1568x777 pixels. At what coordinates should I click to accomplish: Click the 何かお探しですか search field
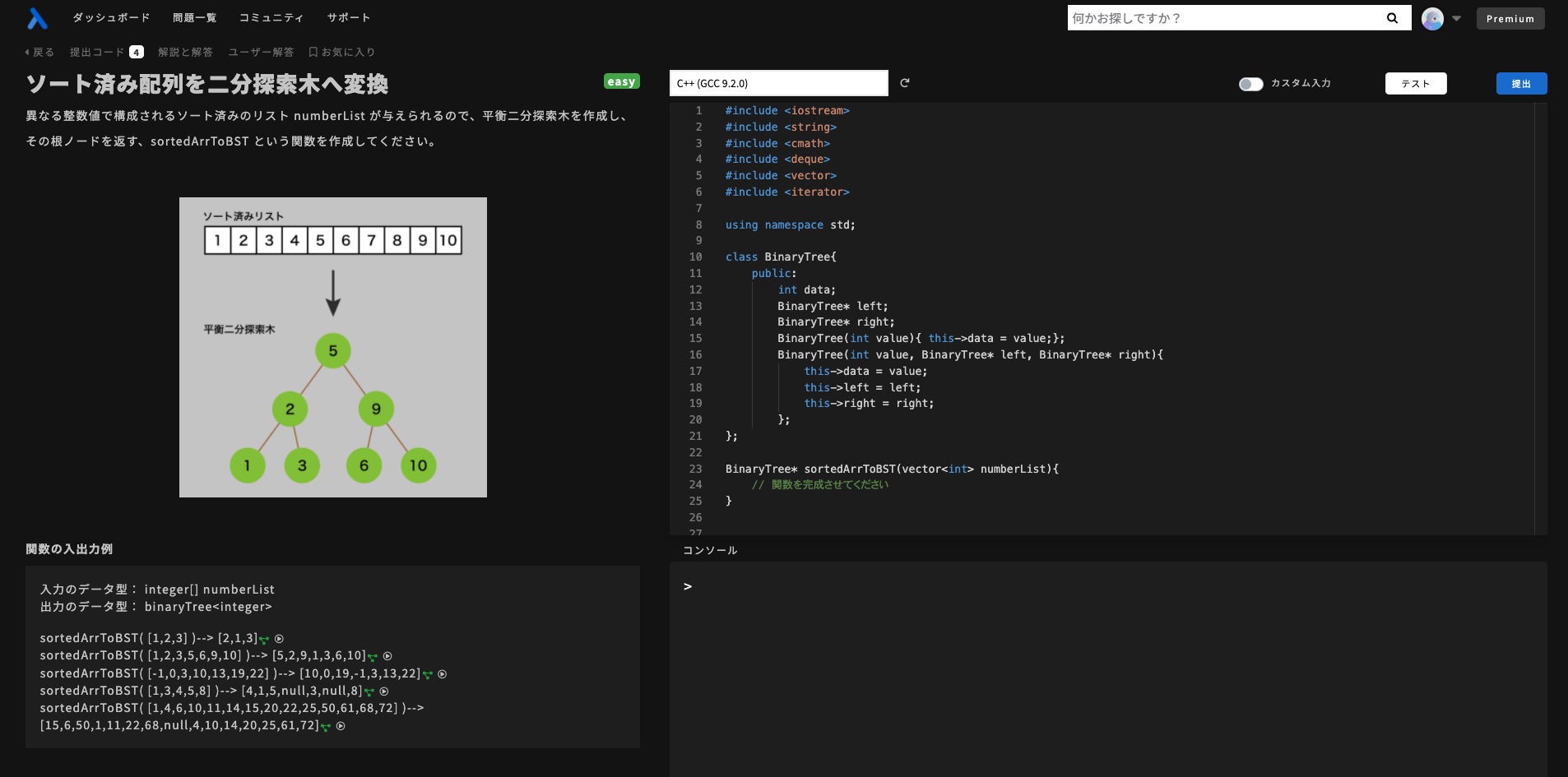pos(1226,18)
